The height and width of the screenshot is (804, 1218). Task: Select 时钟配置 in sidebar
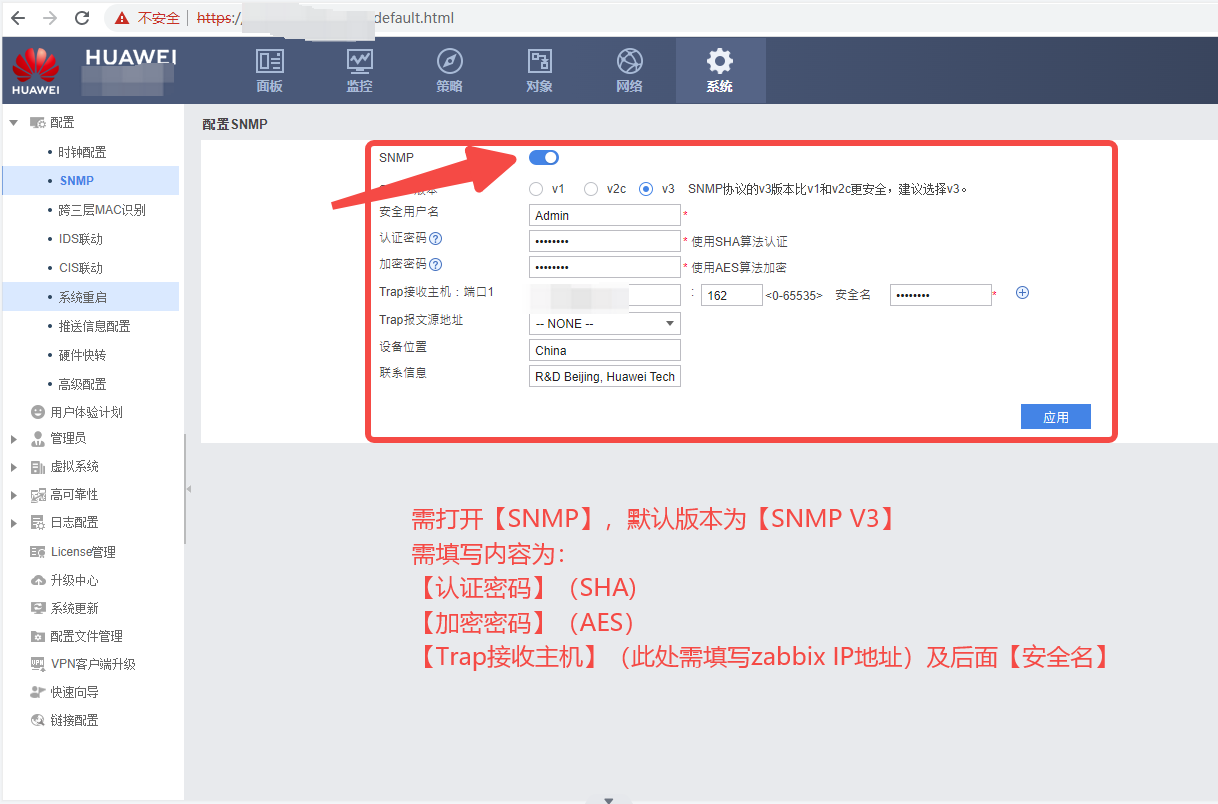click(82, 152)
